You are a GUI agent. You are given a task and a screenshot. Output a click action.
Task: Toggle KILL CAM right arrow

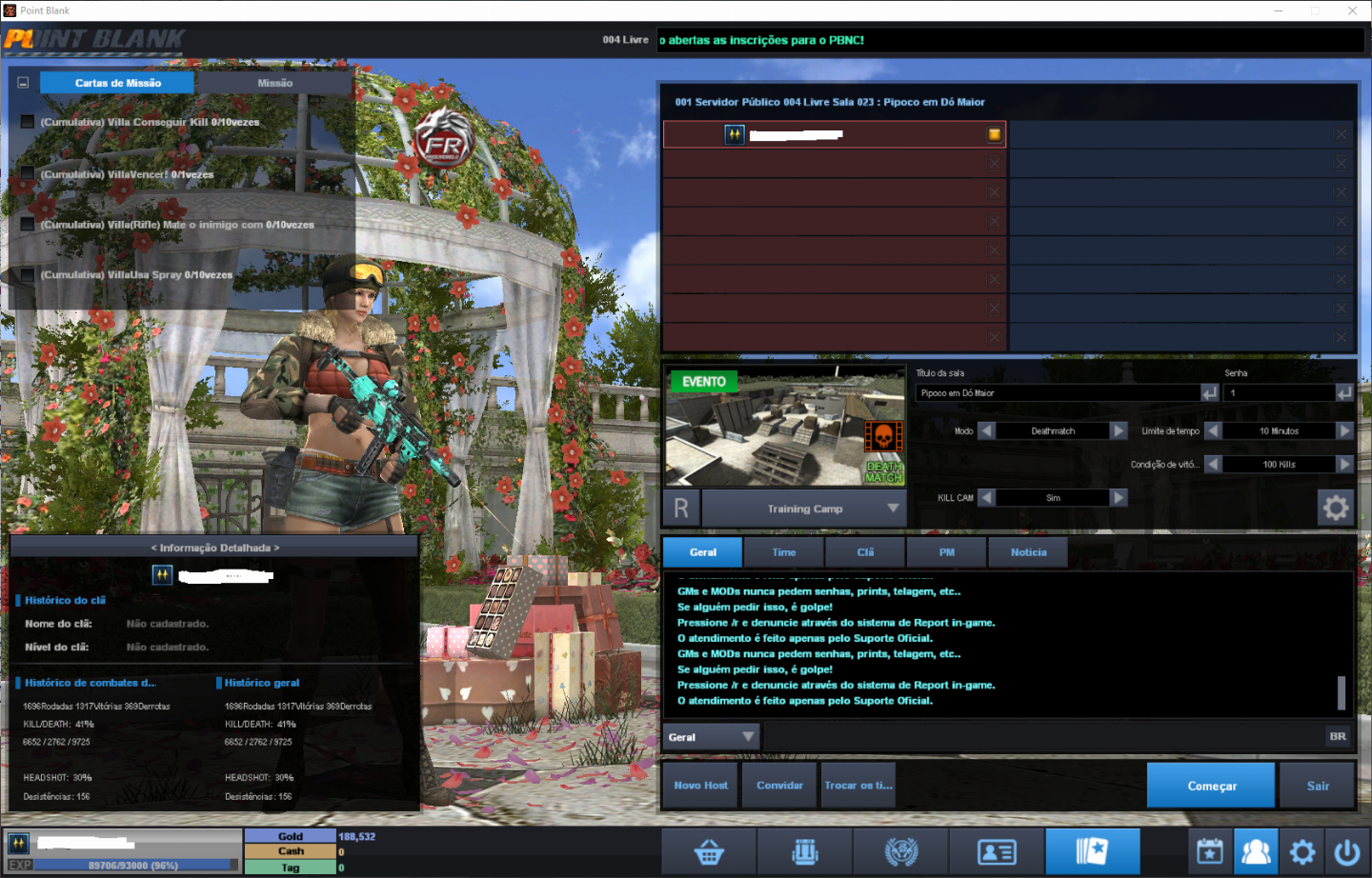click(x=1119, y=497)
